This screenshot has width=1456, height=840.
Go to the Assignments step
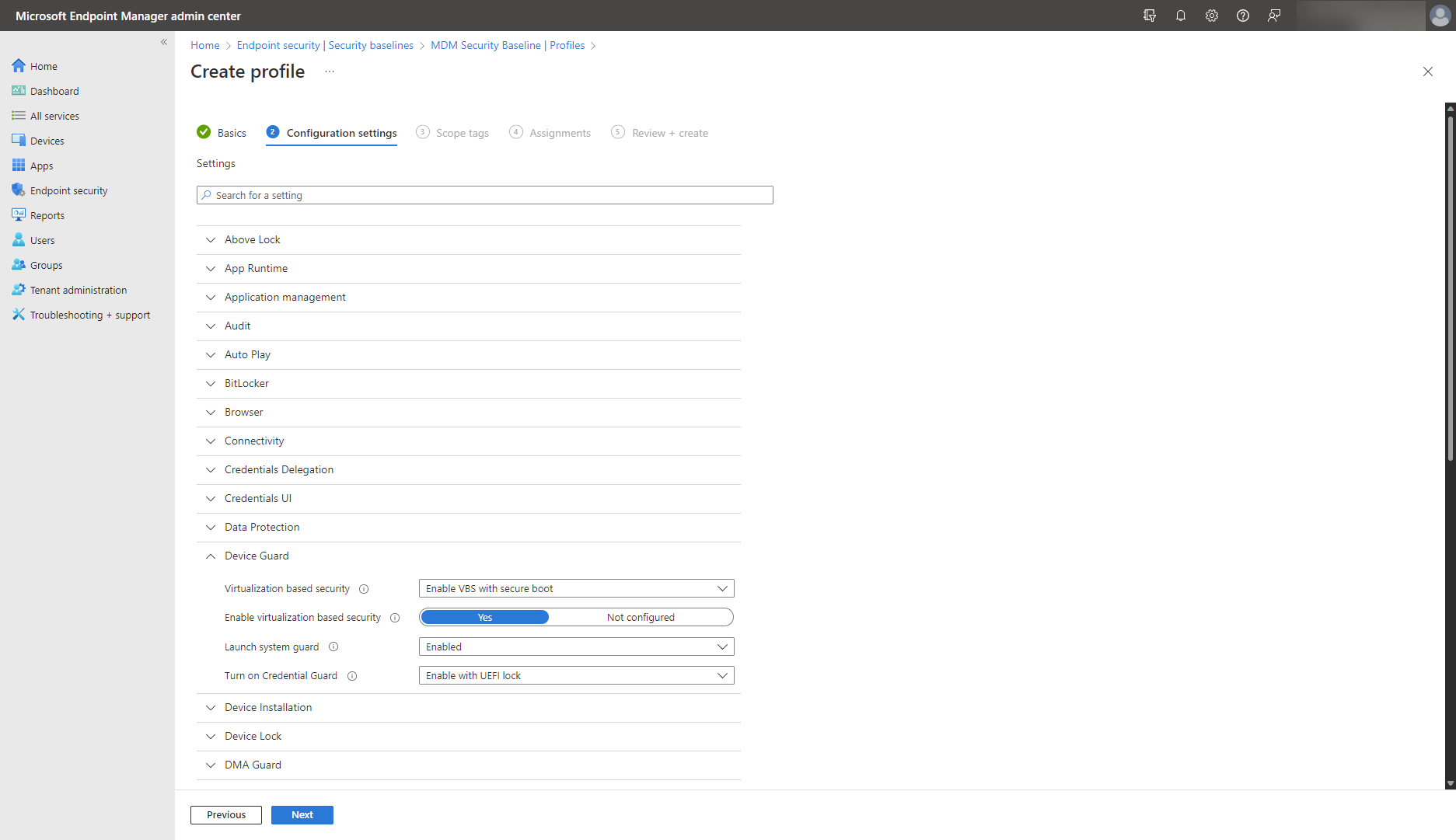click(550, 133)
